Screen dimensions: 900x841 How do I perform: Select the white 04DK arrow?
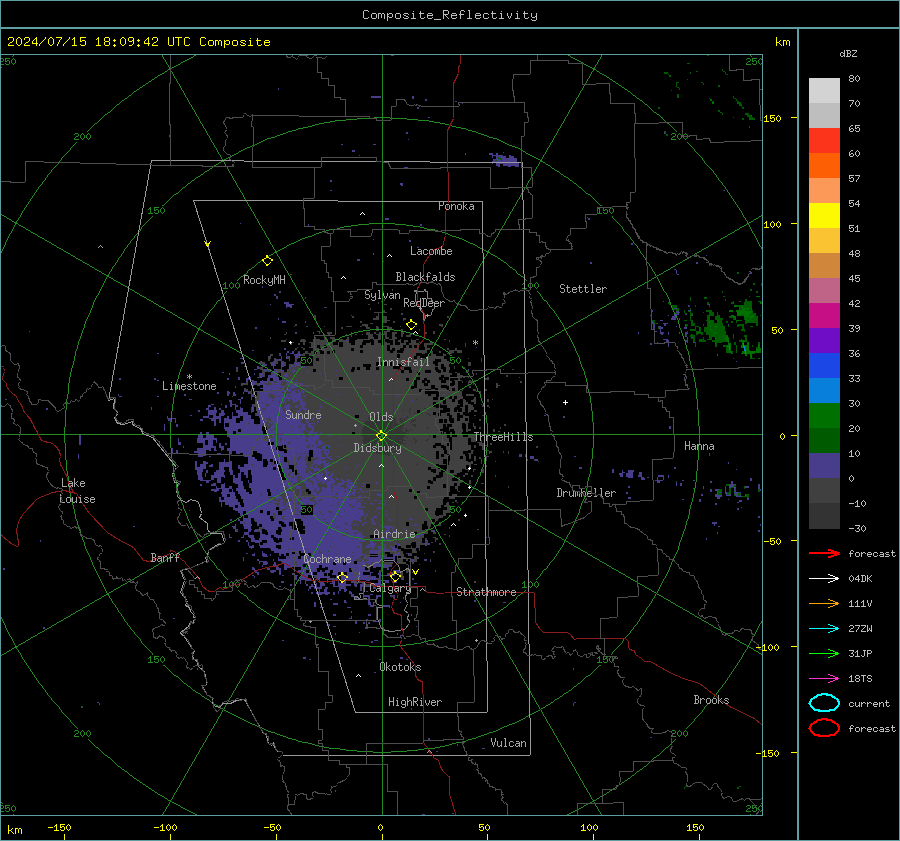(x=824, y=578)
